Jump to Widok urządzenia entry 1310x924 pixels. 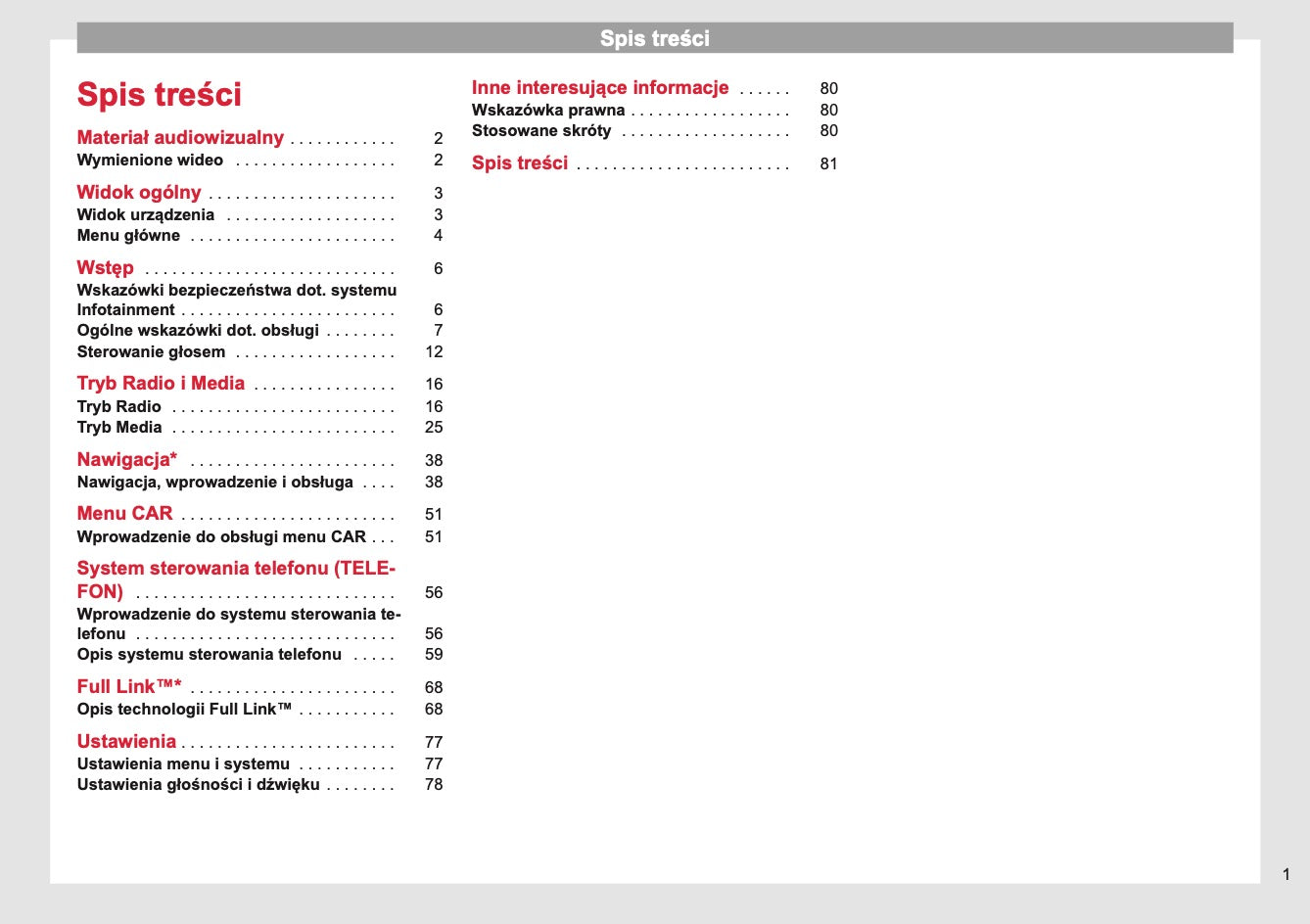146,215
